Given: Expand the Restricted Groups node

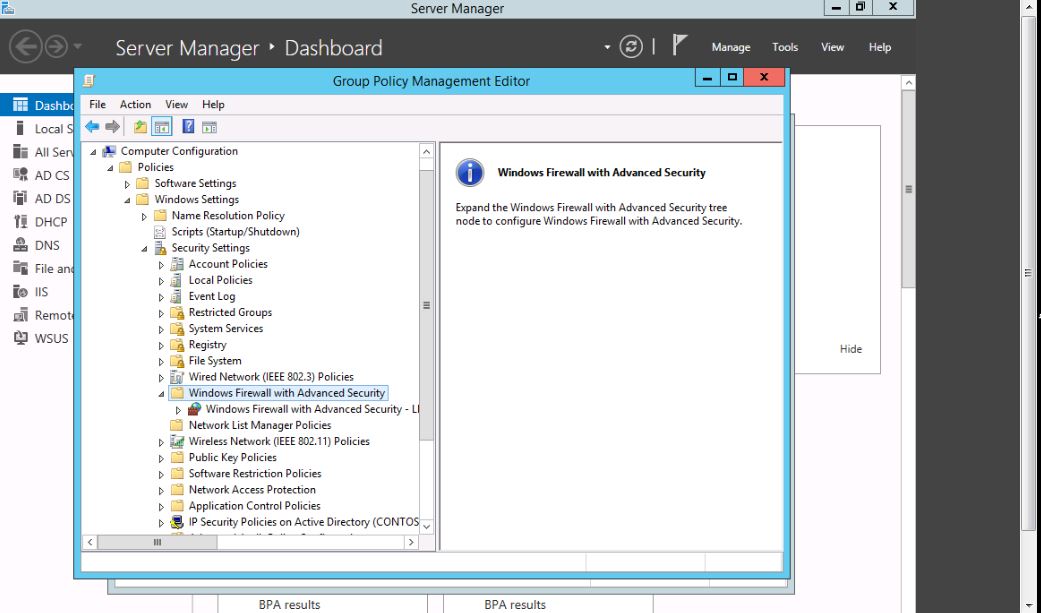Looking at the screenshot, I should point(161,313).
